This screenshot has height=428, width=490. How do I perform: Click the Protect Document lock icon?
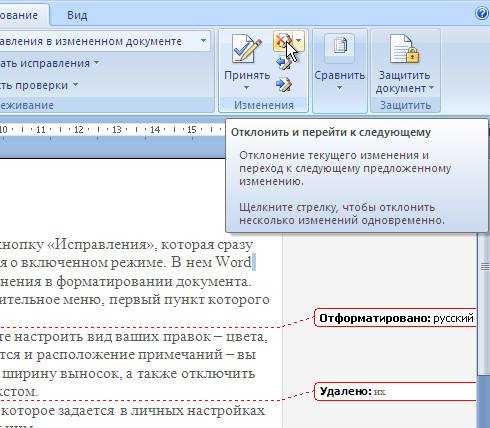(x=404, y=49)
